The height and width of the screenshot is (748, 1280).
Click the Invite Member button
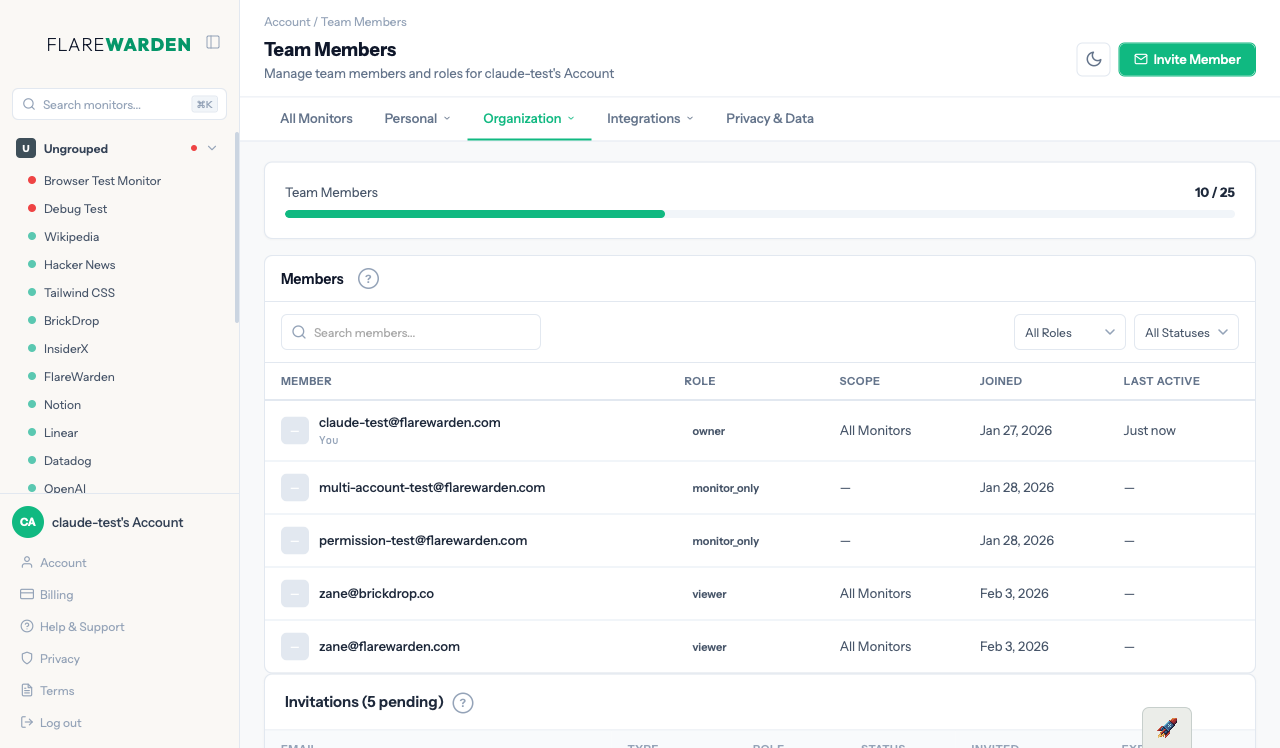(1186, 59)
